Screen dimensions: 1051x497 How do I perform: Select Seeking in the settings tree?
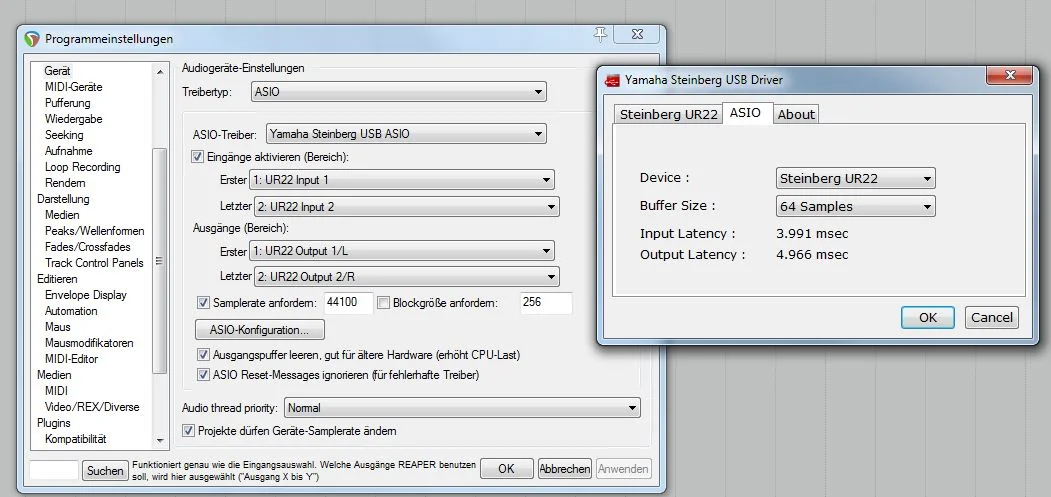coord(64,135)
